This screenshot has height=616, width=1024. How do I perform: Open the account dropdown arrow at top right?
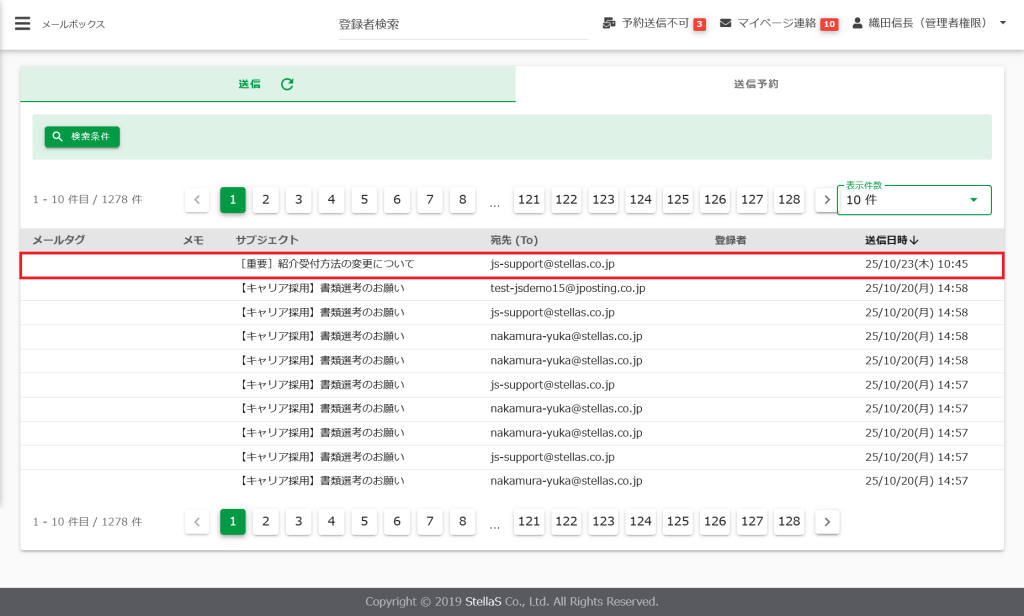[x=1002, y=23]
